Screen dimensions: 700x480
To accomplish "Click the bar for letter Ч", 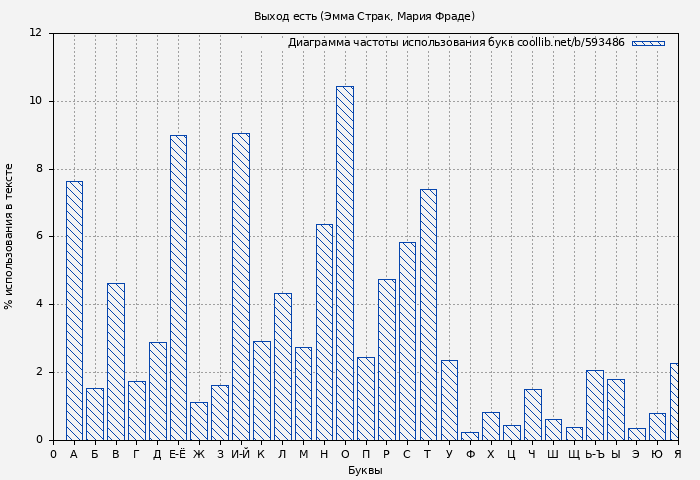I will (x=532, y=414).
